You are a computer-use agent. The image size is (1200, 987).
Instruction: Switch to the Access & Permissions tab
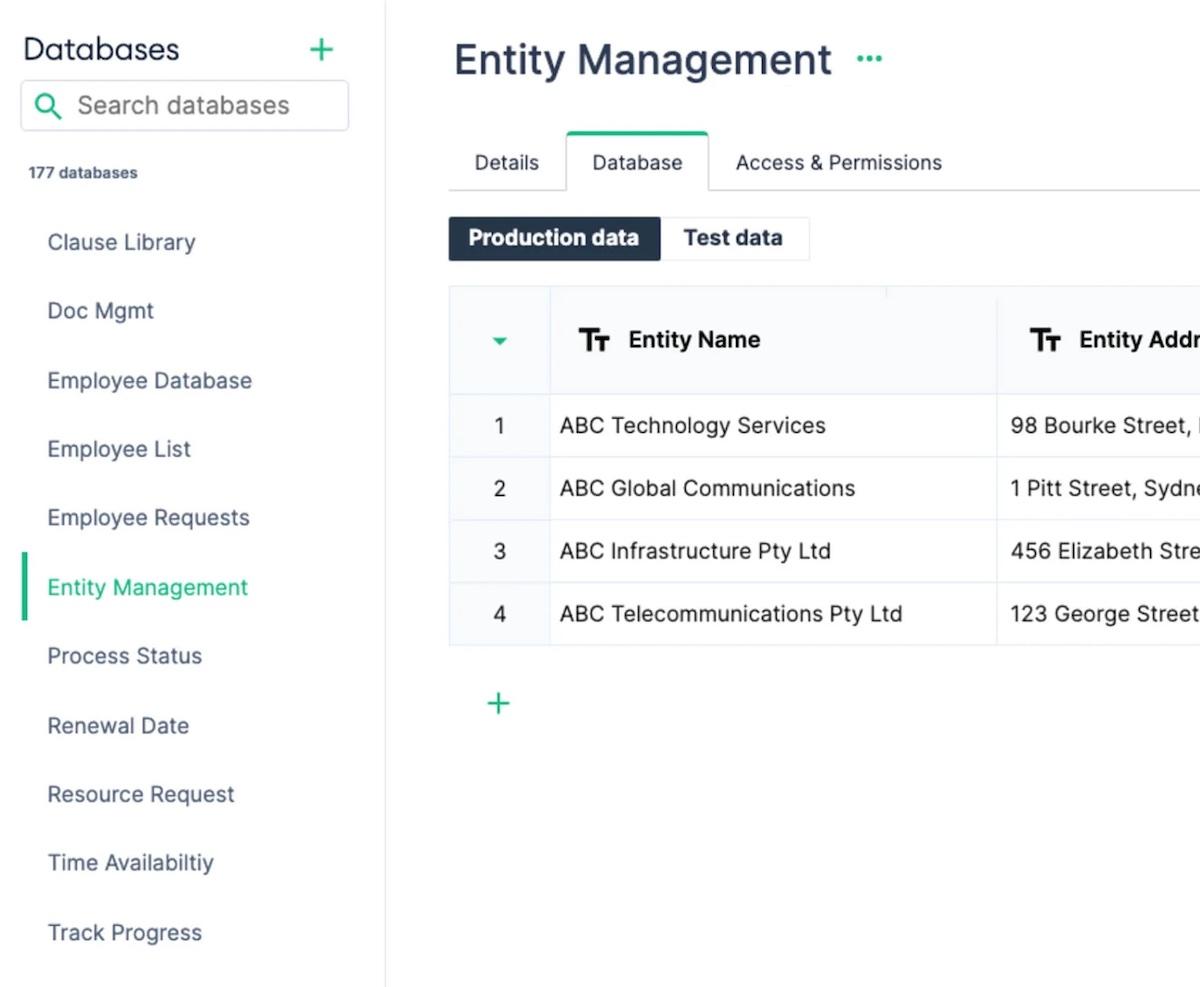pos(838,162)
